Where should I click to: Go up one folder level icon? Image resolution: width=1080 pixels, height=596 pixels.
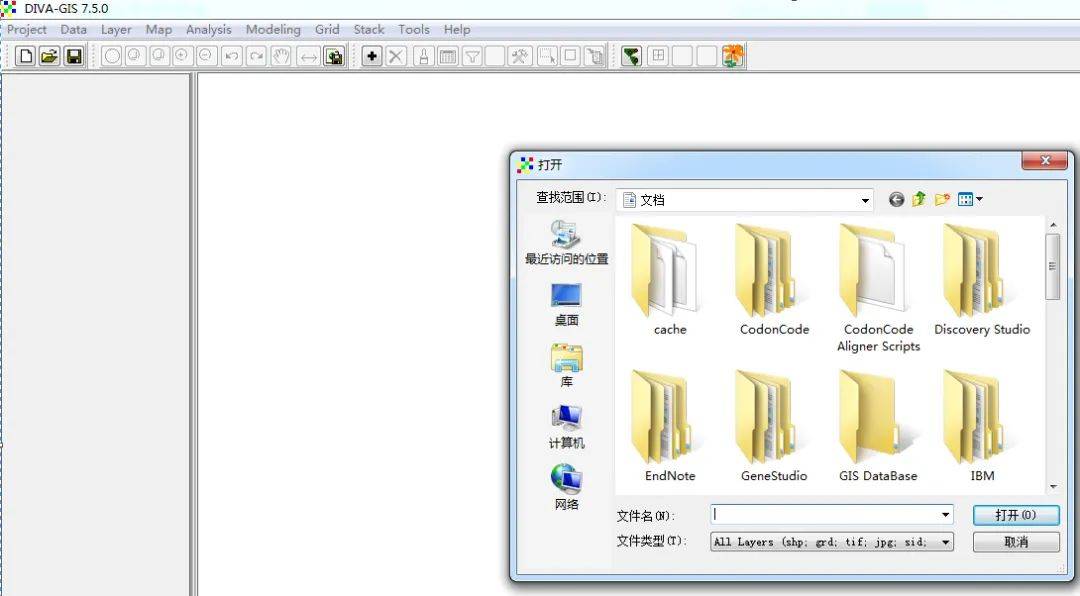point(919,200)
